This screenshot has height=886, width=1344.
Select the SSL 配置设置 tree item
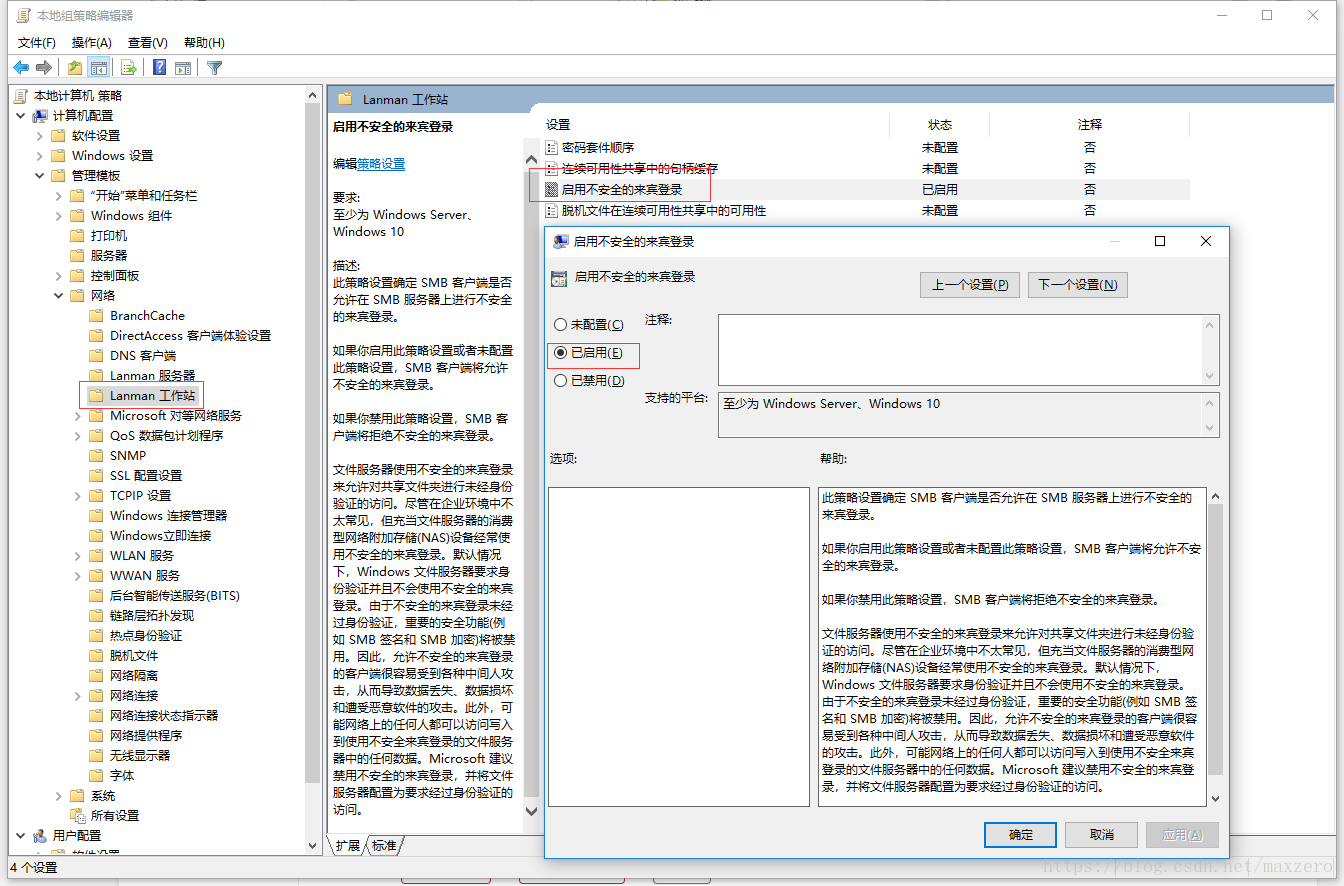(x=146, y=475)
